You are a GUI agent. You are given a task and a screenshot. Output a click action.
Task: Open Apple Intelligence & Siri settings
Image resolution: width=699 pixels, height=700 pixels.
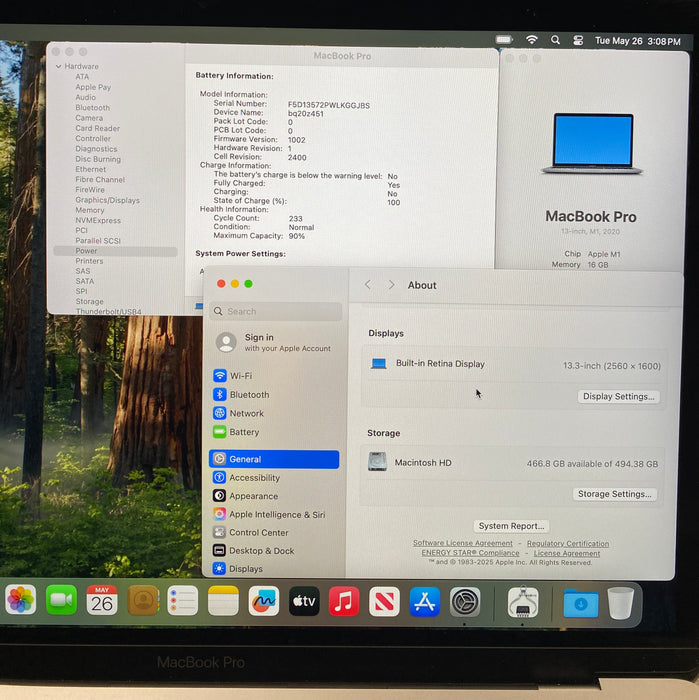point(274,514)
